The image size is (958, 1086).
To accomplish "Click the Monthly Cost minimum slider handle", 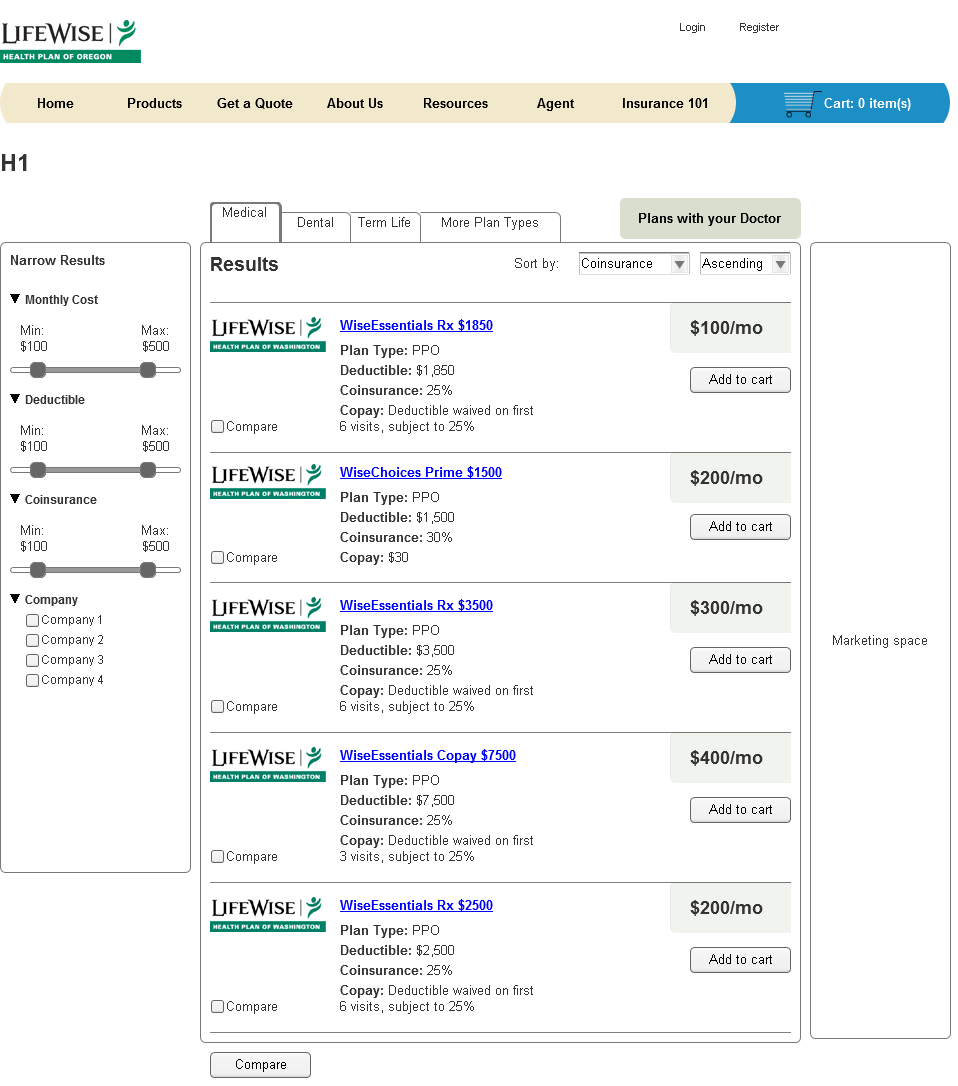I will coord(38,370).
